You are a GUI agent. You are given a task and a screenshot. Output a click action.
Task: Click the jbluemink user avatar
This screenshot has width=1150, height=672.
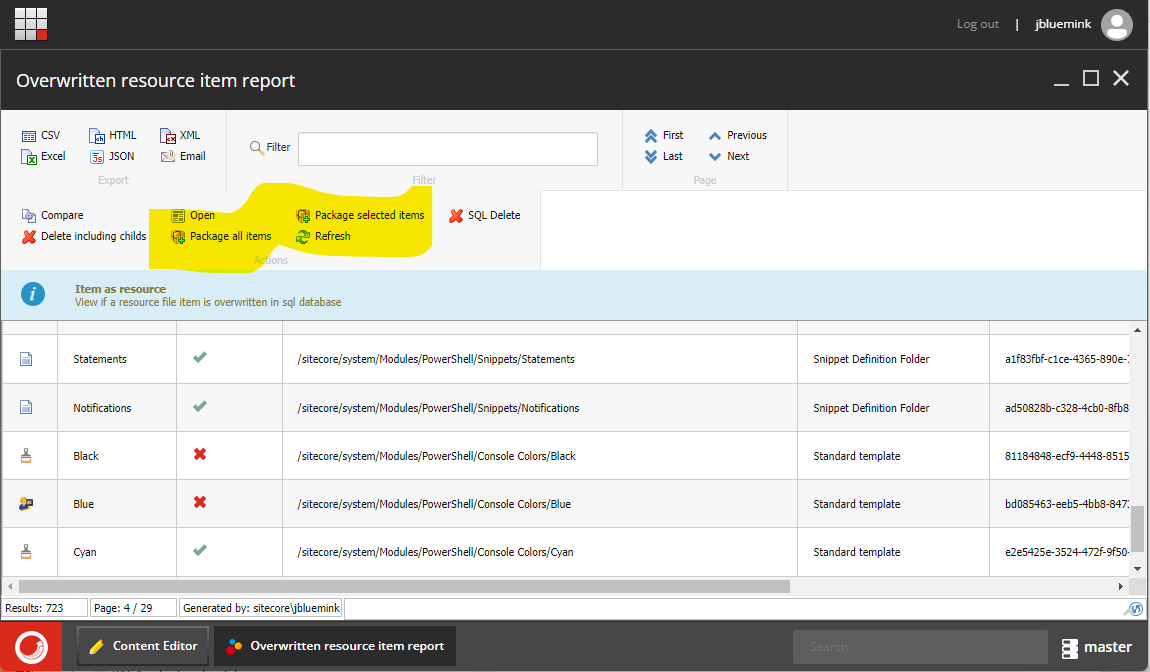click(x=1116, y=24)
